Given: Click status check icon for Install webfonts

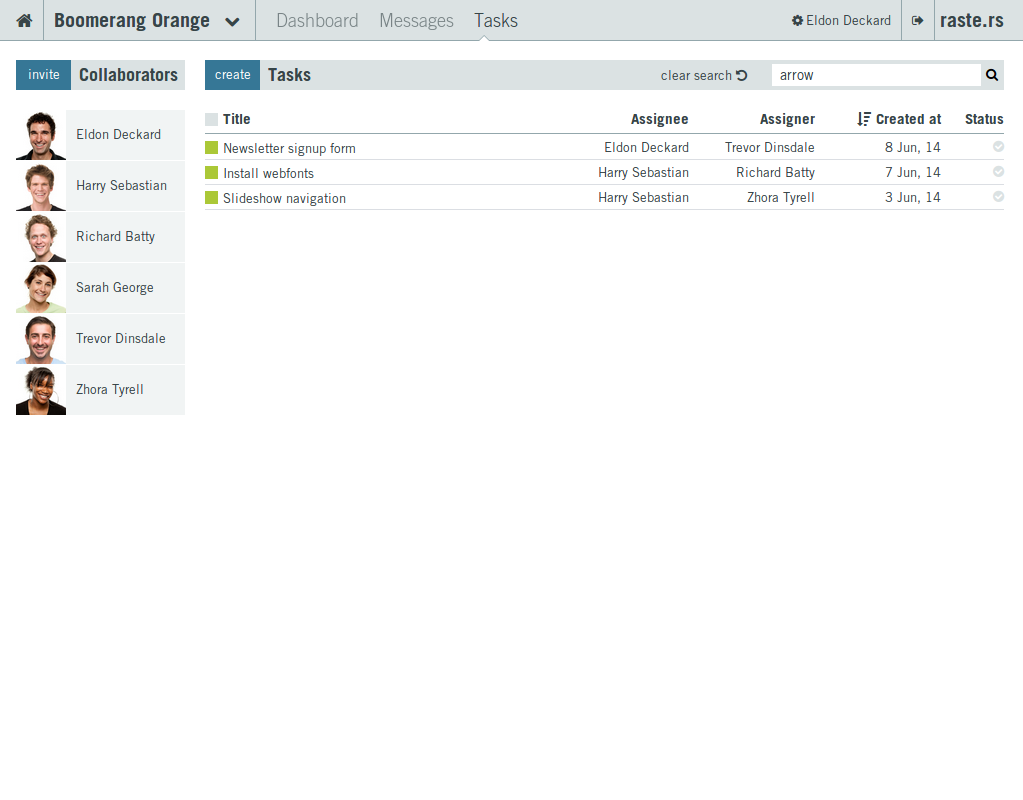Looking at the screenshot, I should [998, 172].
